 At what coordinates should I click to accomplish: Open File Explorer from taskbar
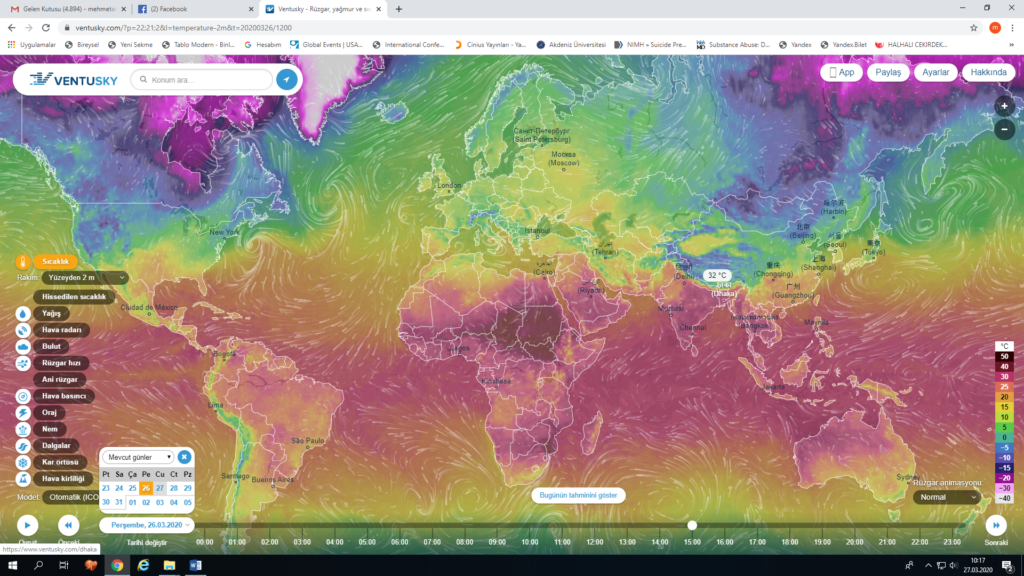tap(169, 566)
